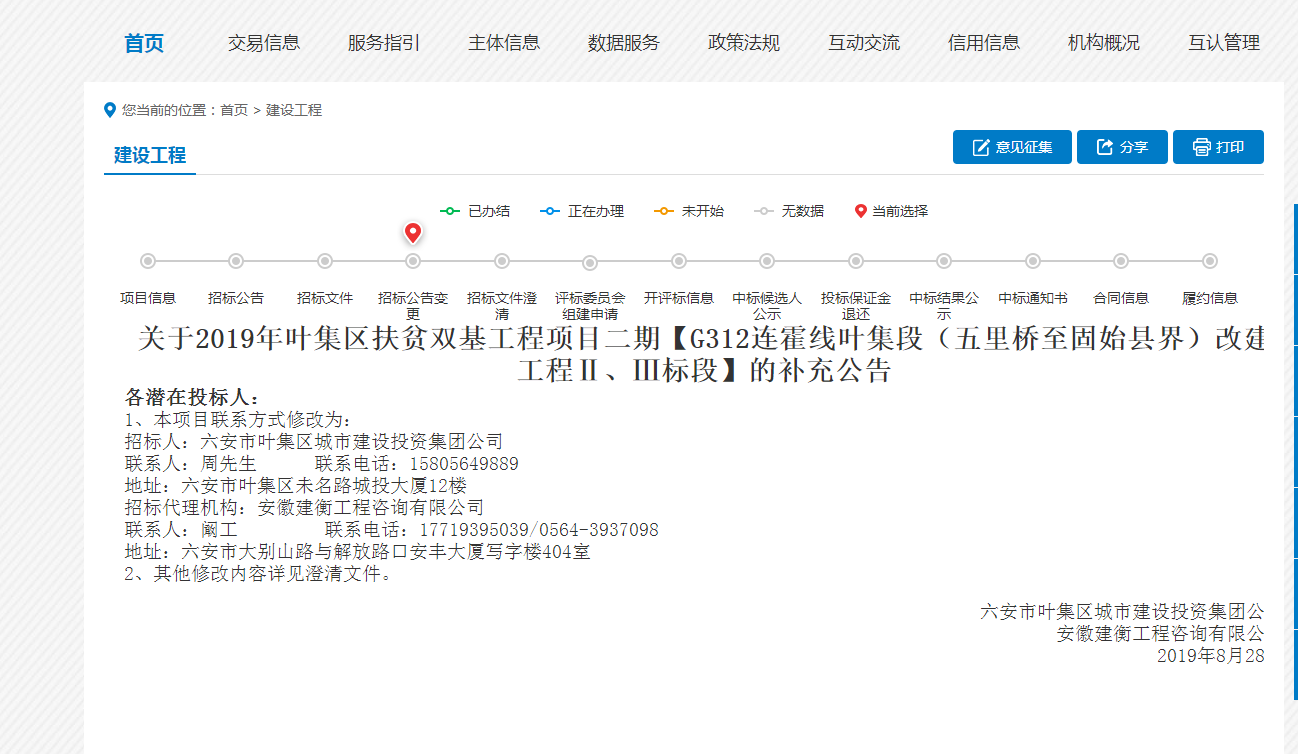1298x754 pixels.
Task: Select the 招标文件澄清 timeline node
Action: click(x=502, y=261)
